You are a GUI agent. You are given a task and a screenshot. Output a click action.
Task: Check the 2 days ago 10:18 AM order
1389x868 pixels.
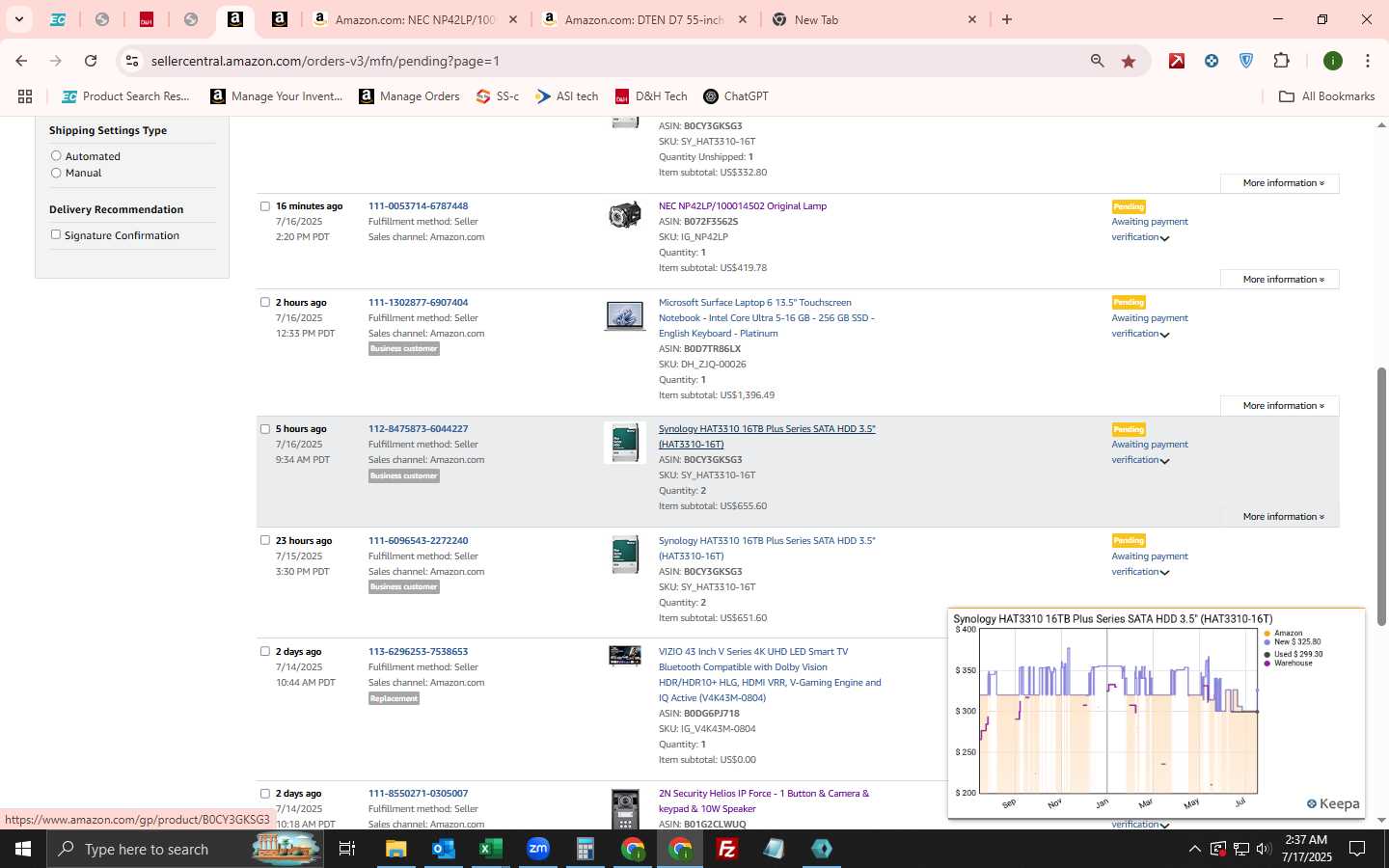[265, 793]
